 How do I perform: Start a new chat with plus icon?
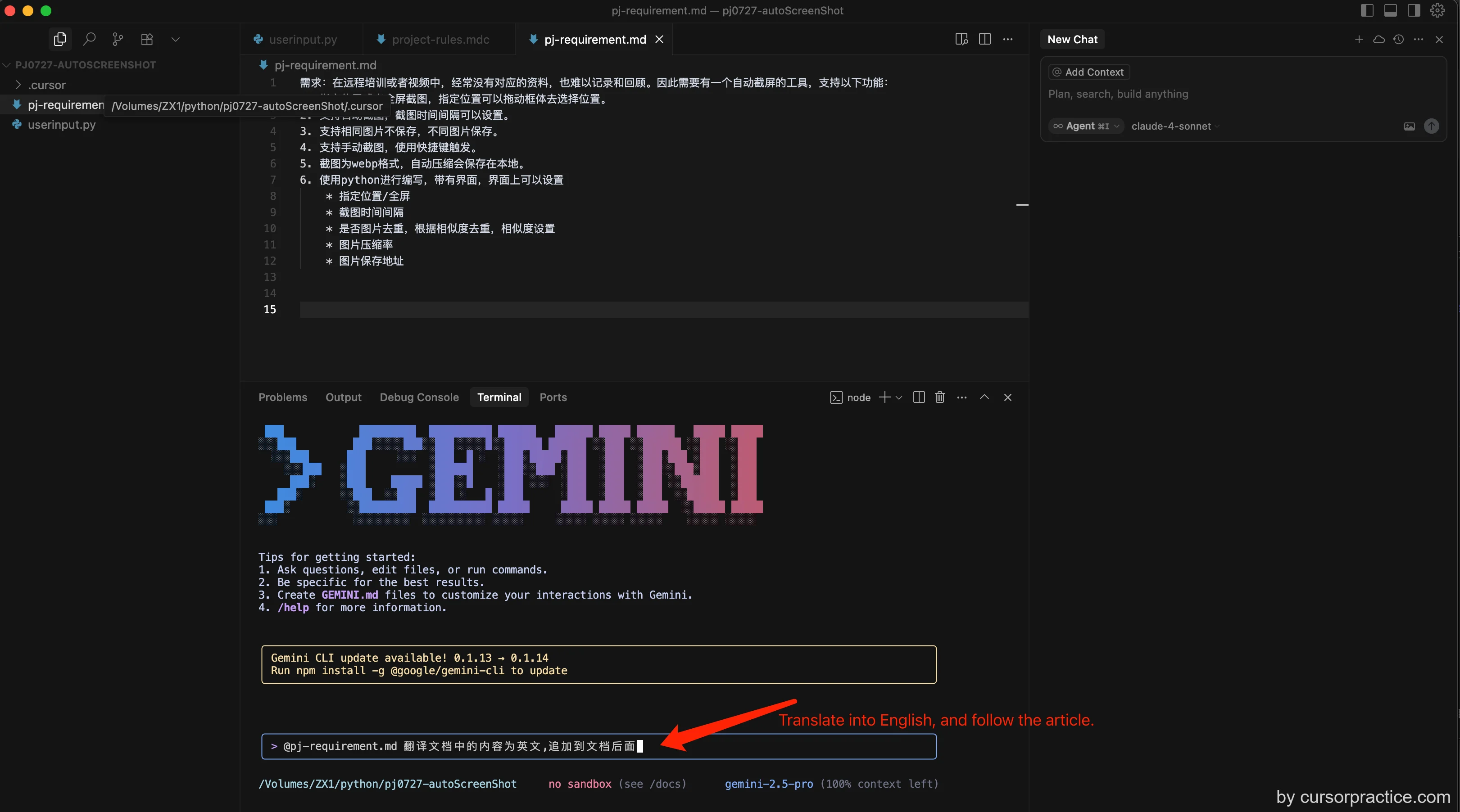click(x=1359, y=39)
